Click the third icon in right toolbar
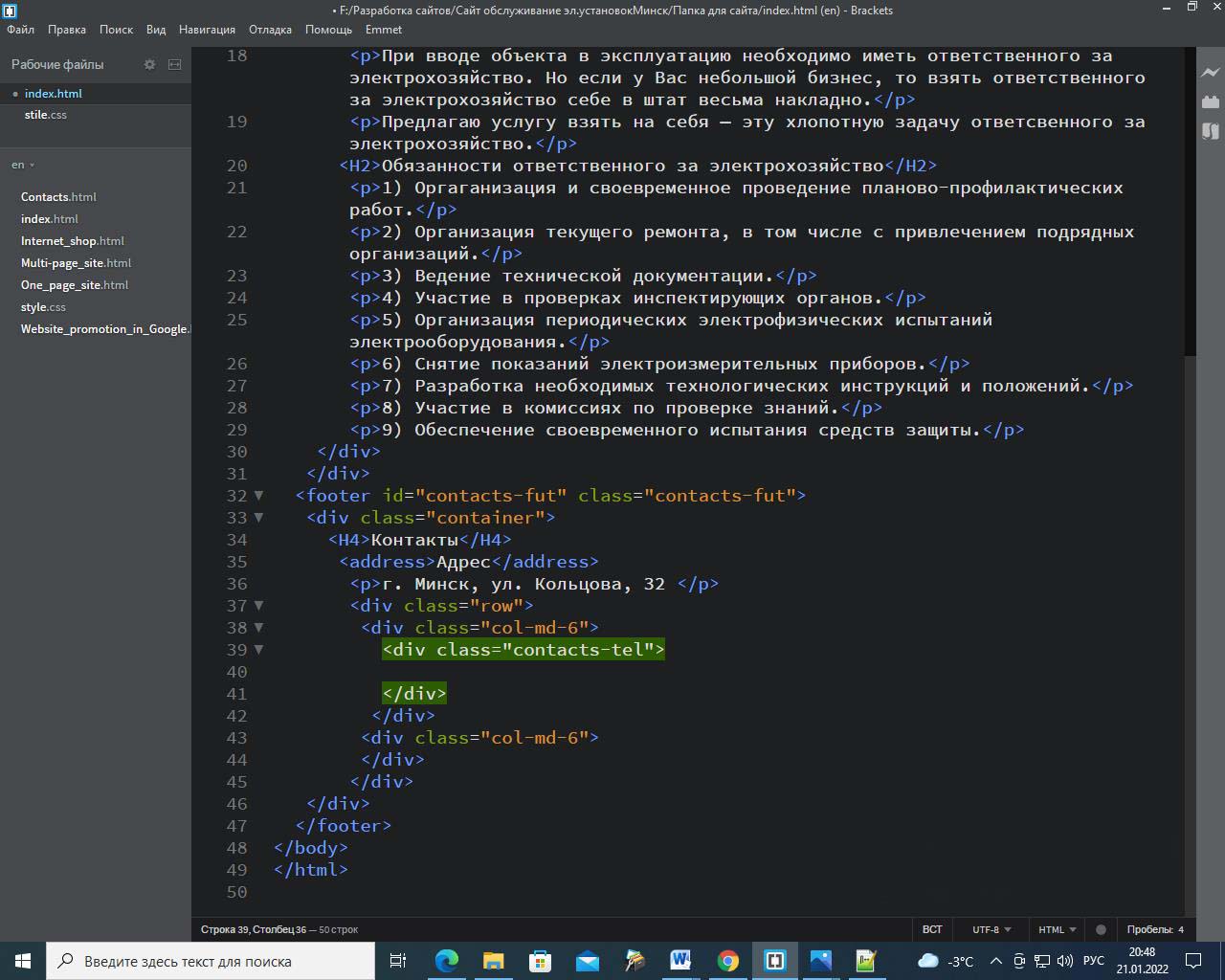 [1210, 131]
